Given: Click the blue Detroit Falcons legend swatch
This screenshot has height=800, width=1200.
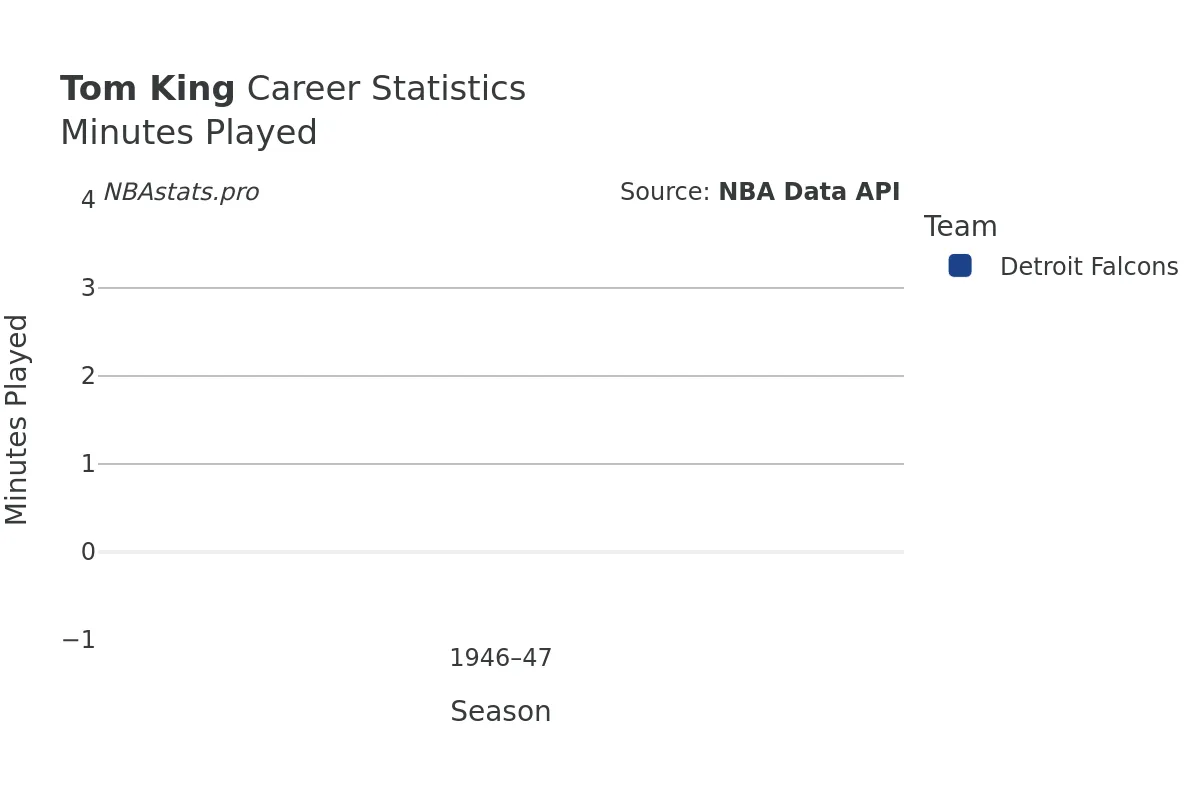Looking at the screenshot, I should pos(960,266).
